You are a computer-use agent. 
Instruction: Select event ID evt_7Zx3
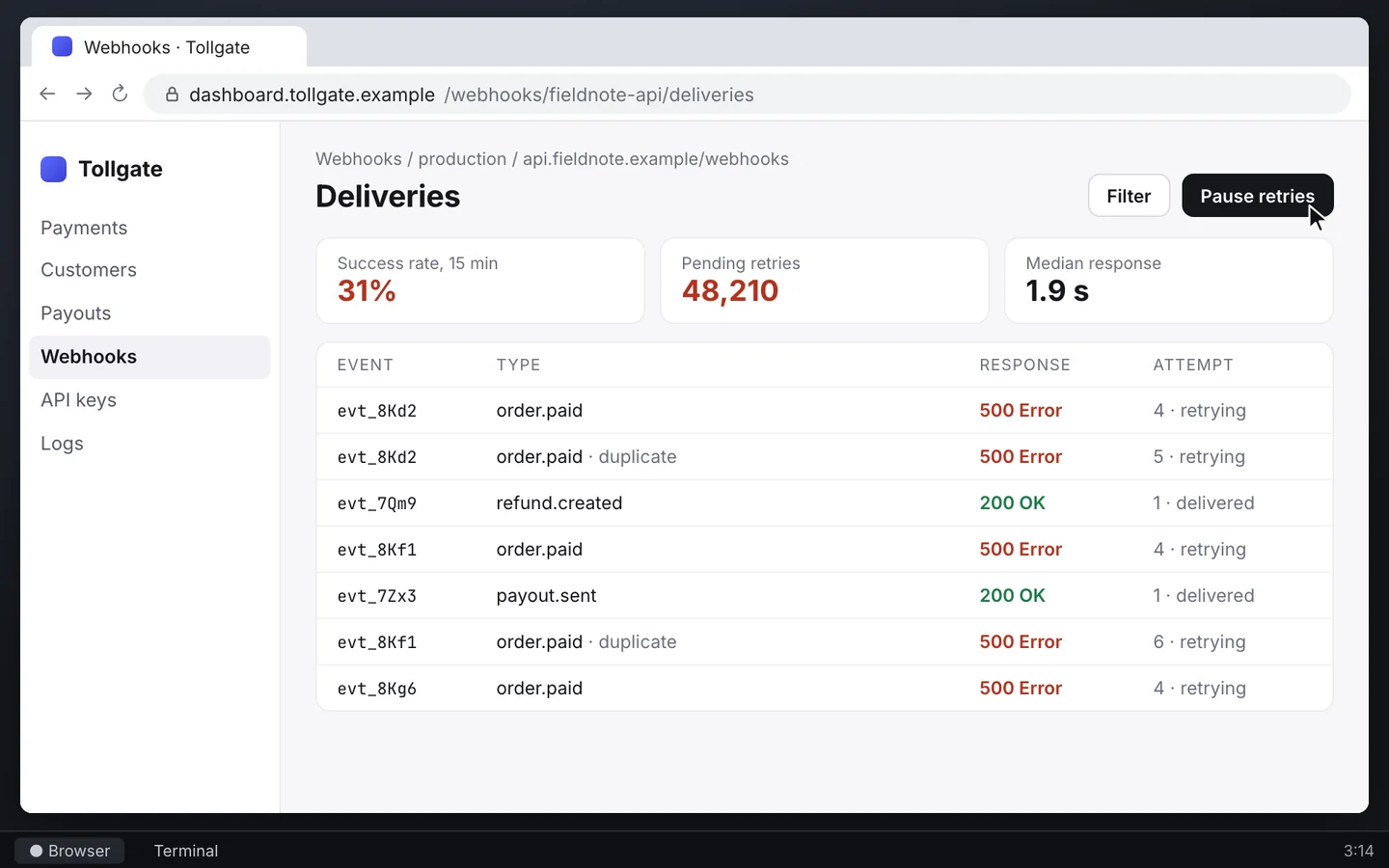[x=377, y=596]
